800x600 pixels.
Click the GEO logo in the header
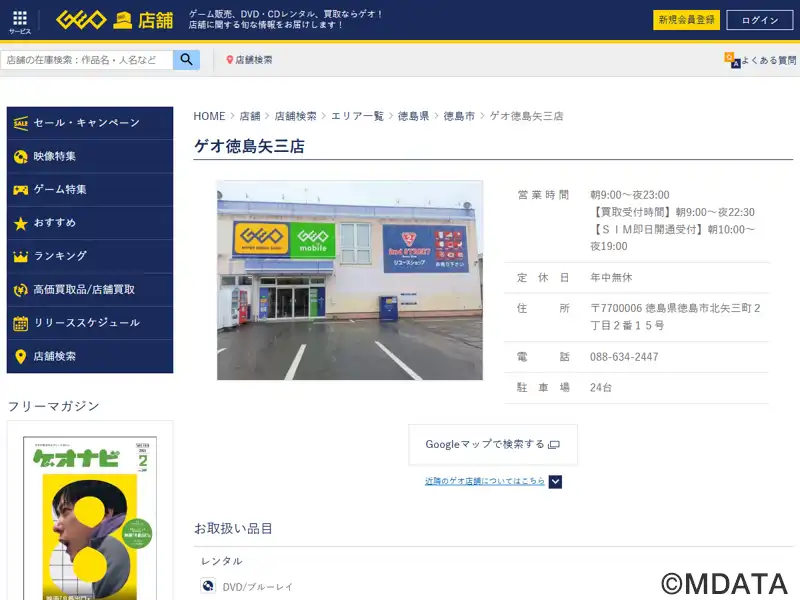click(x=81, y=20)
